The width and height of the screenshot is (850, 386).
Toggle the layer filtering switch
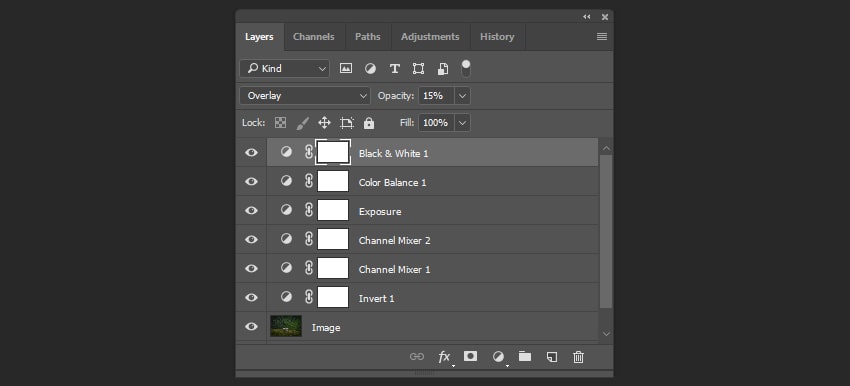point(466,68)
